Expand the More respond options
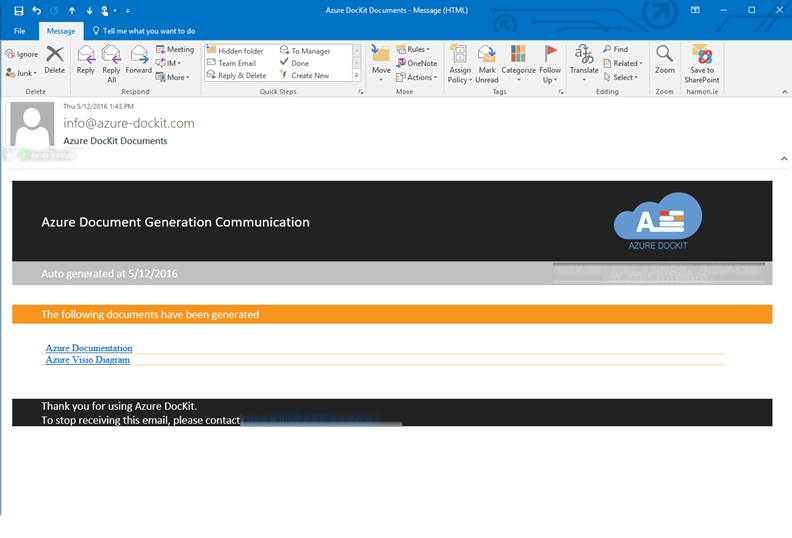792x538 pixels. pos(172,77)
